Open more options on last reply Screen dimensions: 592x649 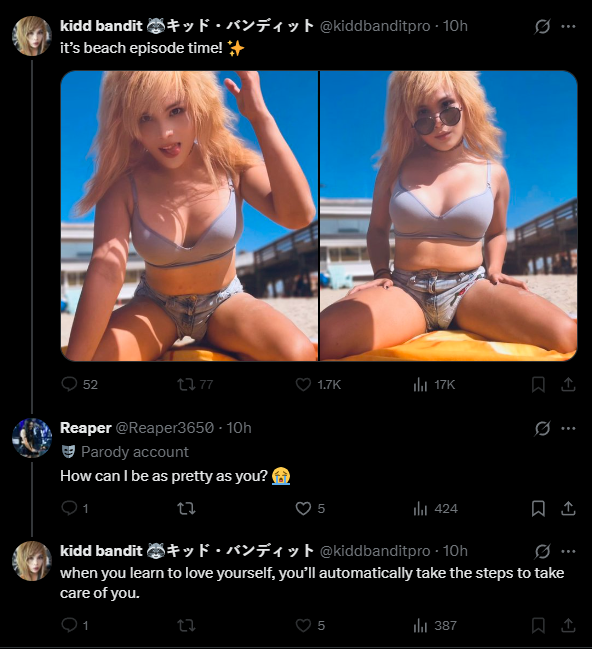tap(568, 551)
